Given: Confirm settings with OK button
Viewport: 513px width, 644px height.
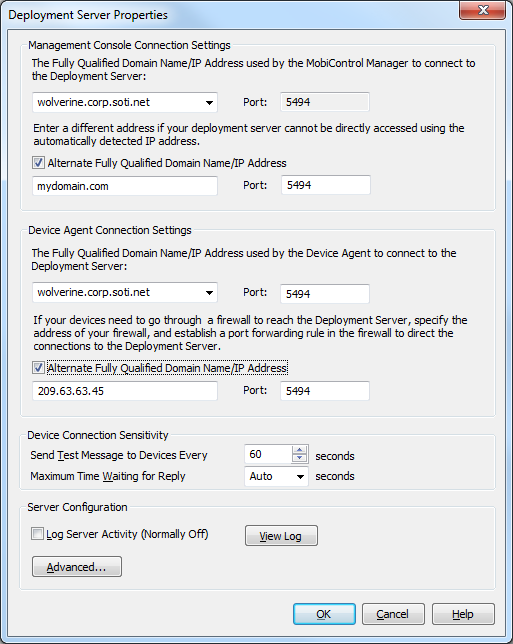Looking at the screenshot, I should 324,614.
